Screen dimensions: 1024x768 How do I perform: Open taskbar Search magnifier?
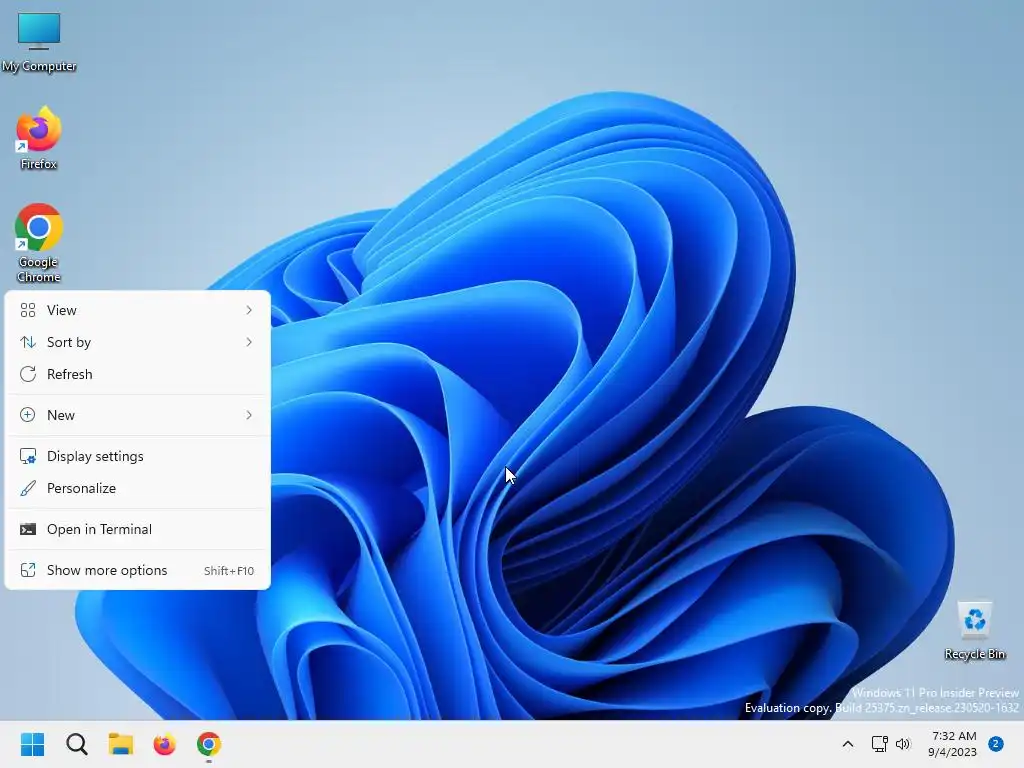(76, 744)
